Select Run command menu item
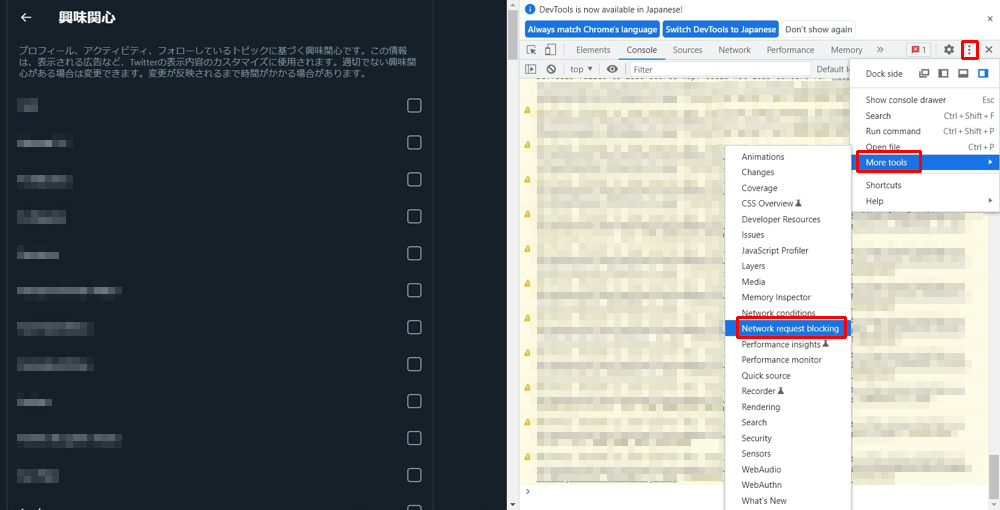1000x510 pixels. tap(924, 131)
